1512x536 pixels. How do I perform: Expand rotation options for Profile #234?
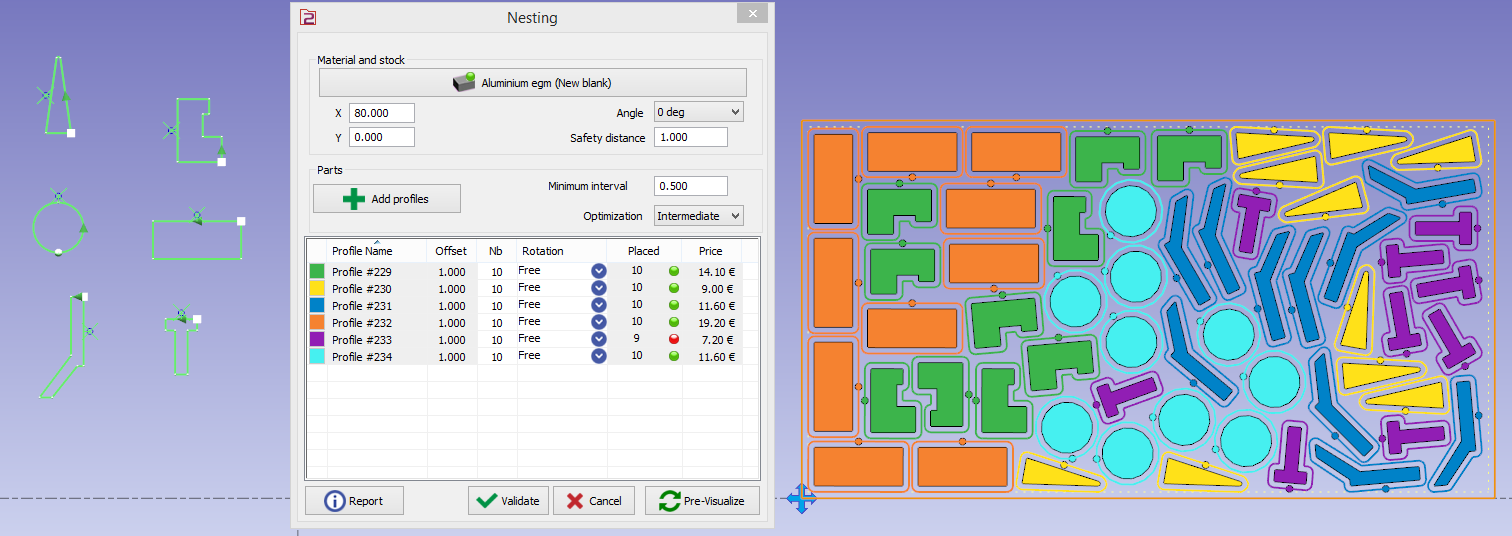[598, 356]
